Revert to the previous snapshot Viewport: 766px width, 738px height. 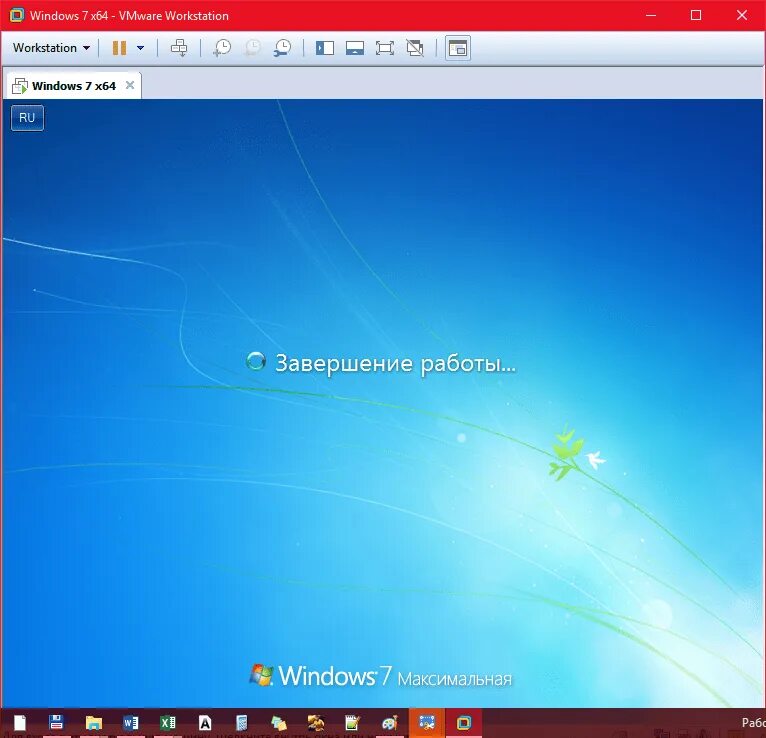click(253, 48)
